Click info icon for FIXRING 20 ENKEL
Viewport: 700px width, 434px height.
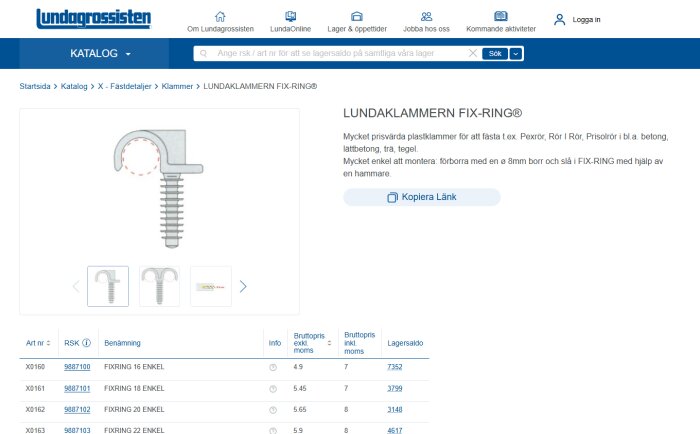click(x=273, y=410)
